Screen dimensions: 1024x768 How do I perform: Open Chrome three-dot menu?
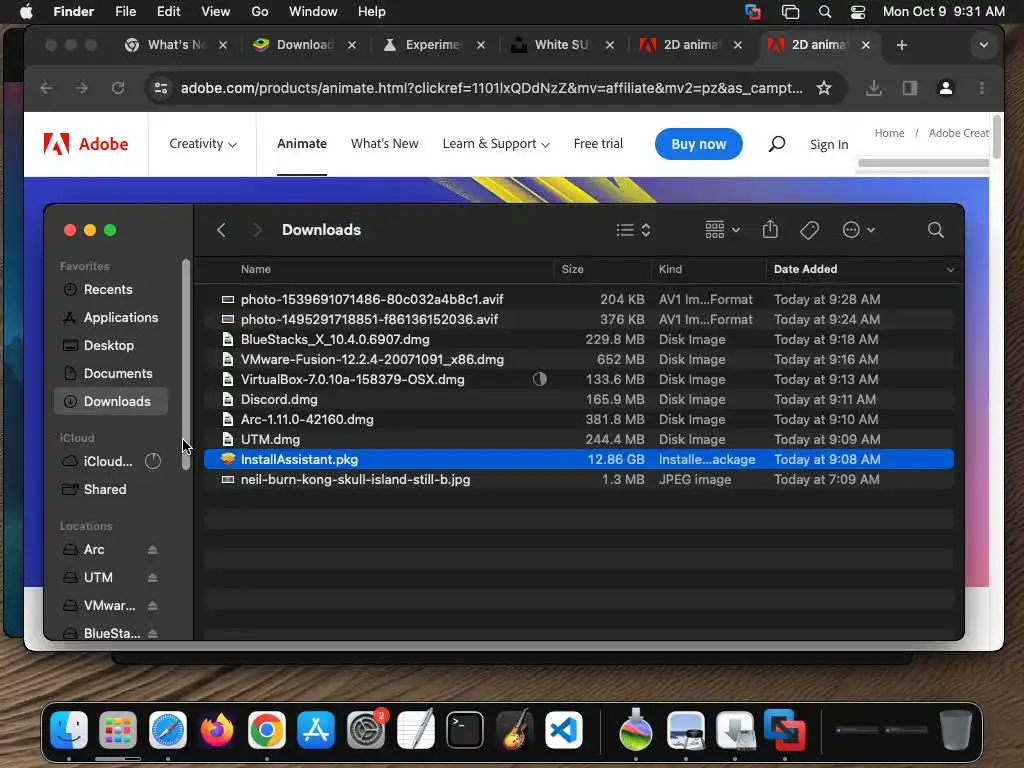pos(982,88)
